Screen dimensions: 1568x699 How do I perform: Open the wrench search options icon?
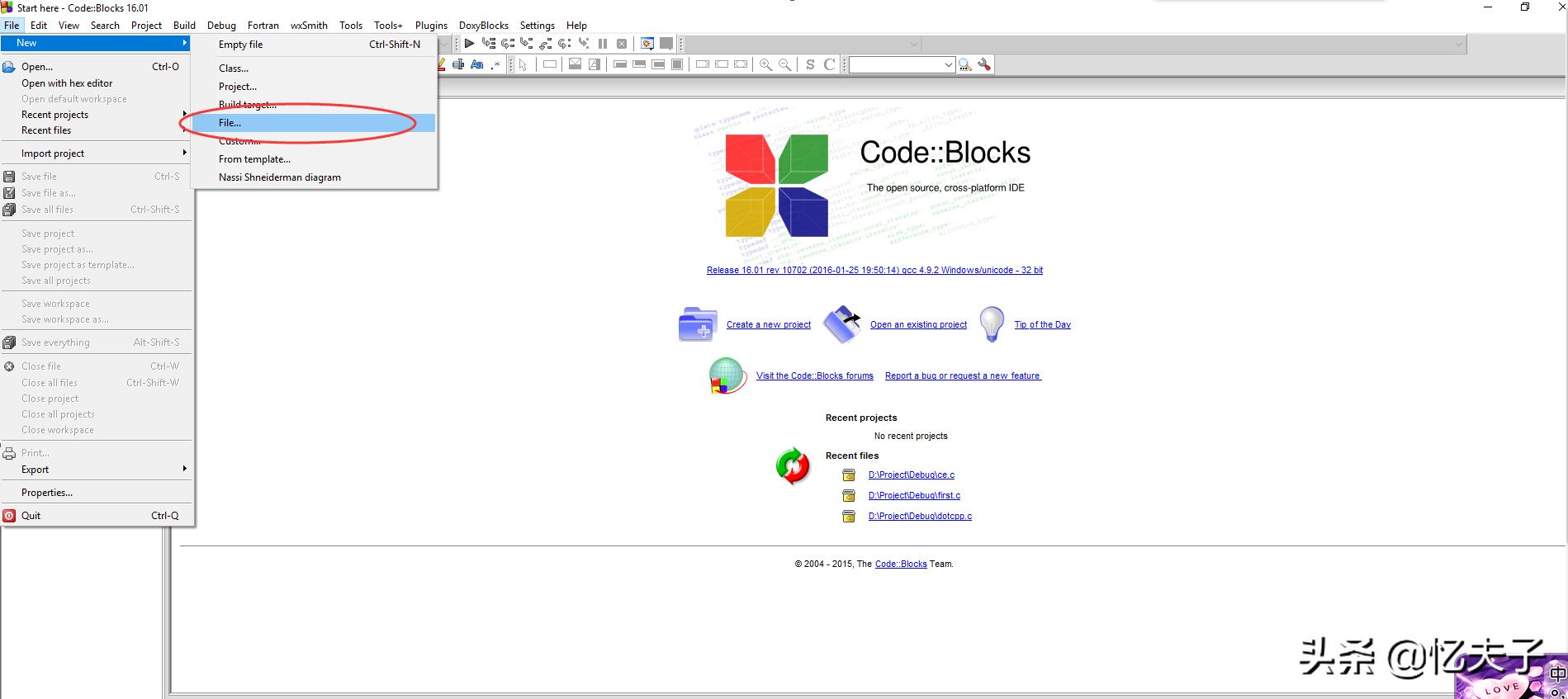984,64
